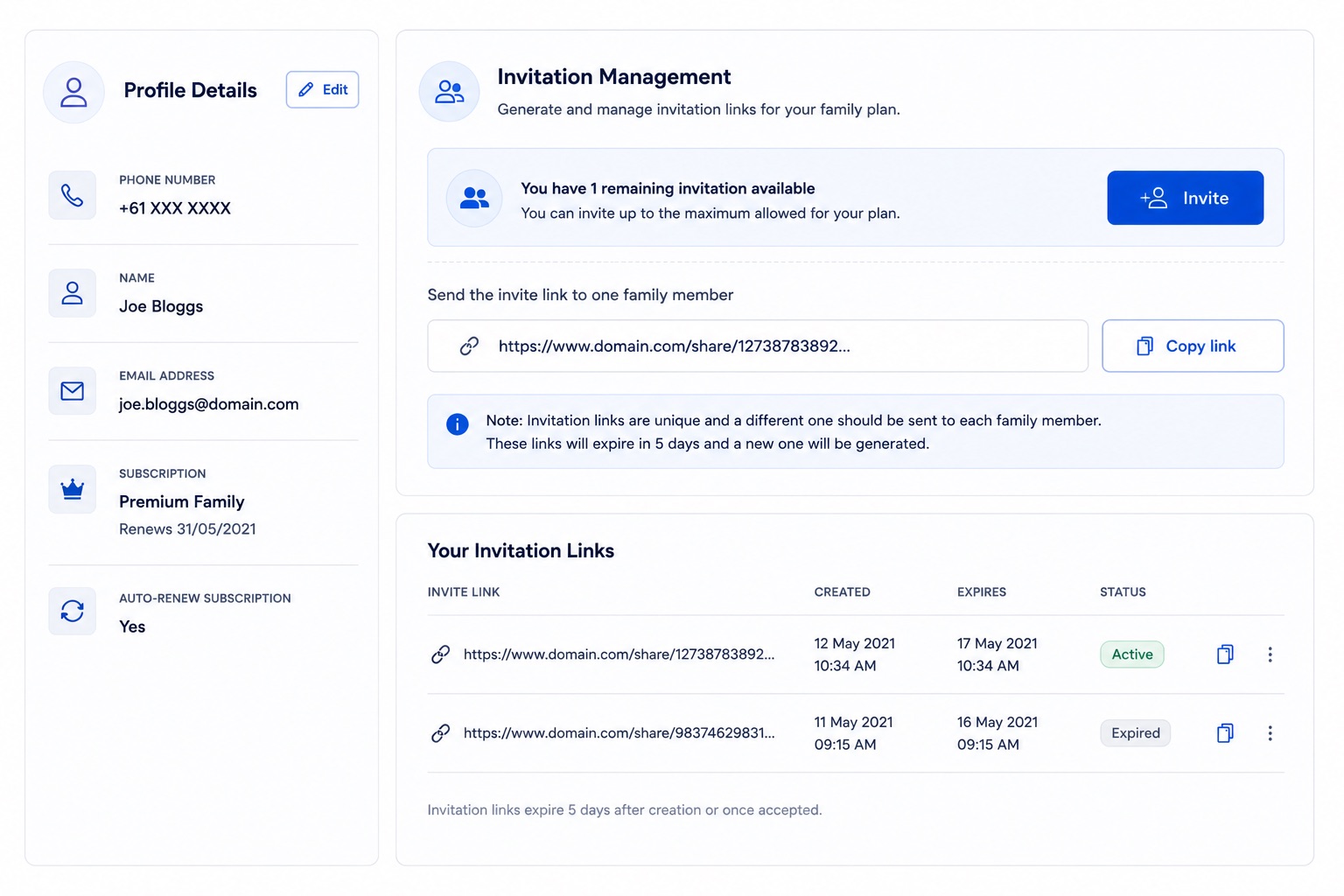Click the INVITE LINK column header

coord(464,592)
